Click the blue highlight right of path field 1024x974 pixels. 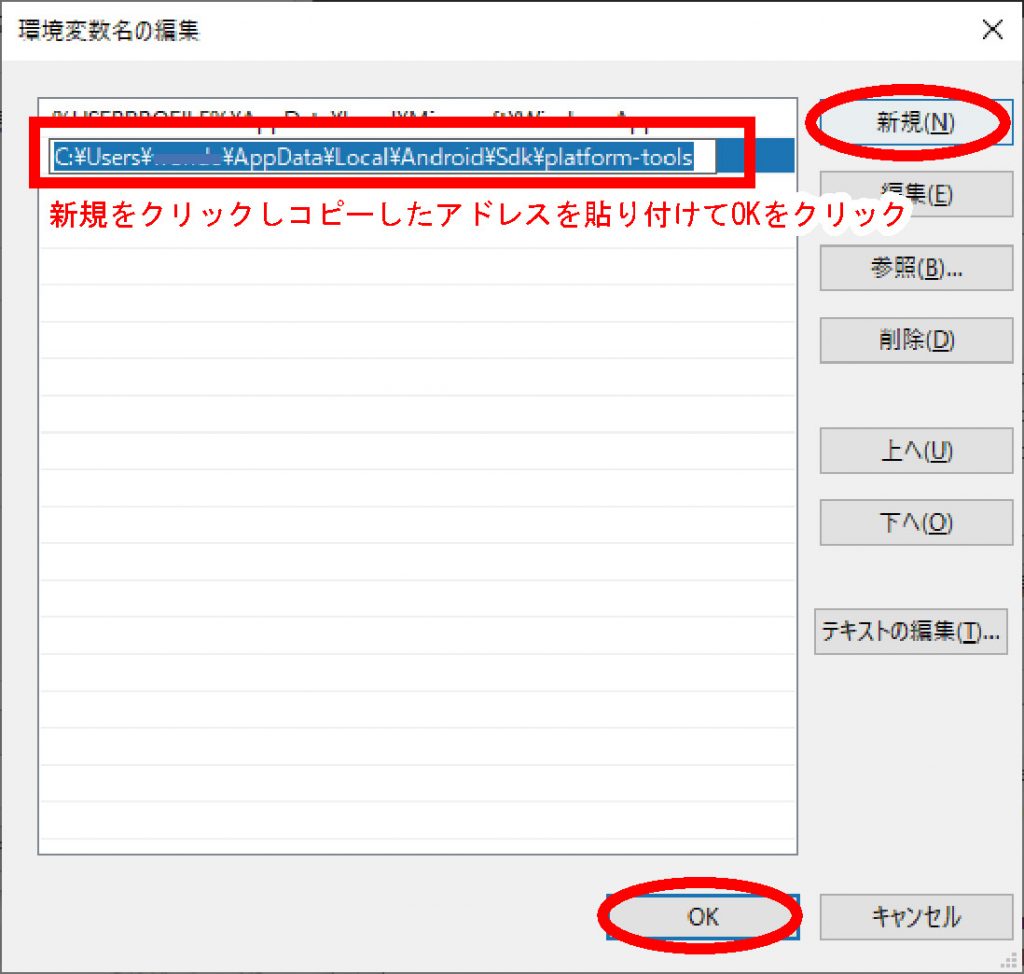pyautogui.click(x=758, y=157)
